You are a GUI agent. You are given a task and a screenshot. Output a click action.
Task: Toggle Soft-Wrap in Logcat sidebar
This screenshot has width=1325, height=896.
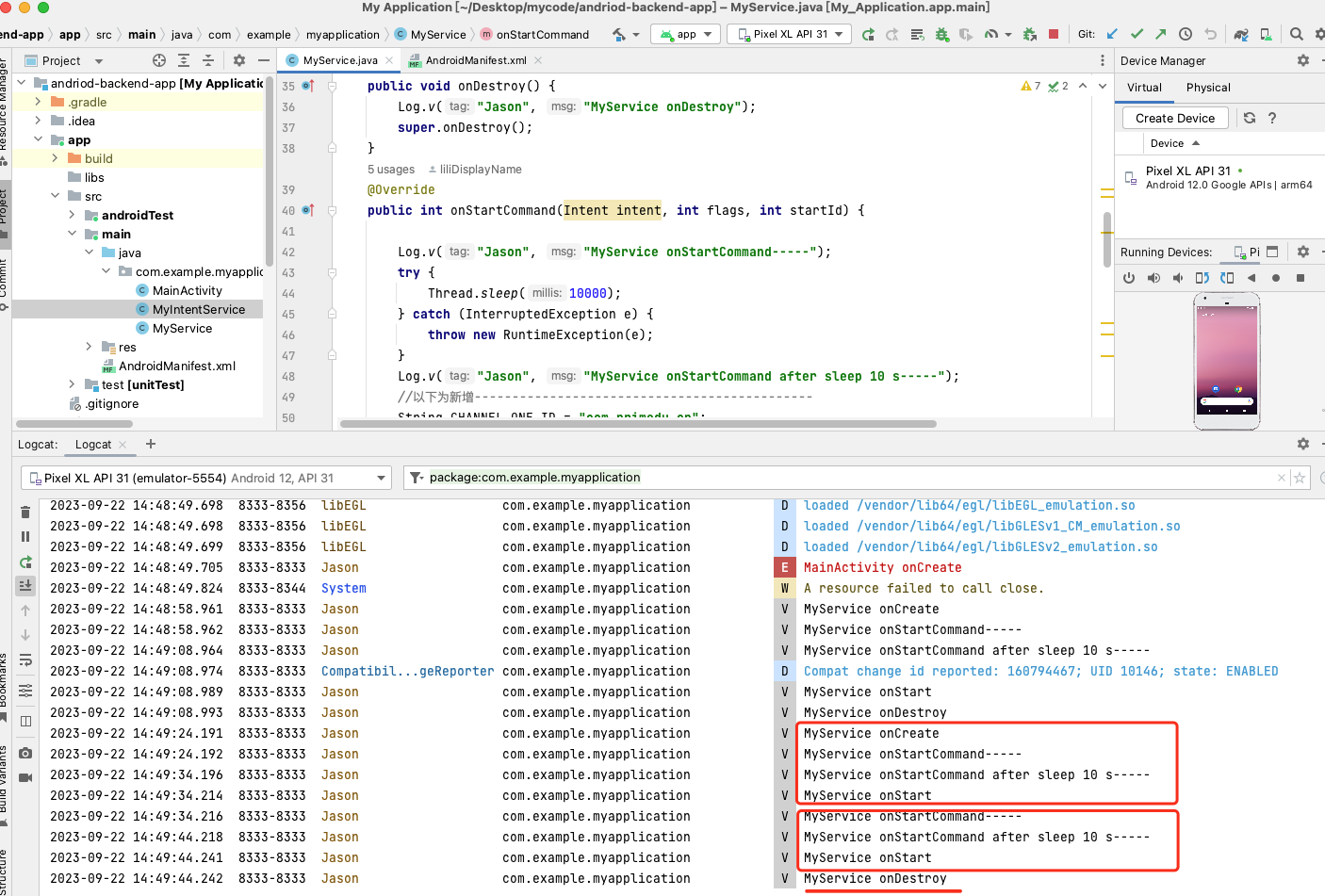coord(25,660)
